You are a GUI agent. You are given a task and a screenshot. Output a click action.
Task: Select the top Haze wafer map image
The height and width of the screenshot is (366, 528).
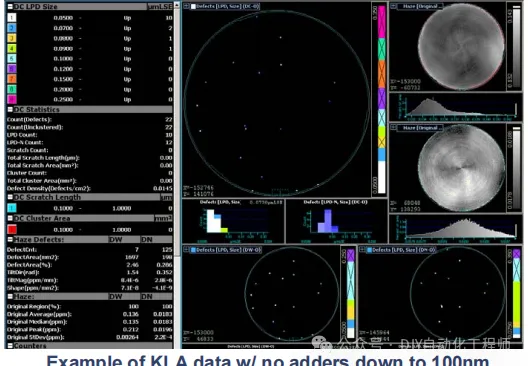[x=461, y=47]
